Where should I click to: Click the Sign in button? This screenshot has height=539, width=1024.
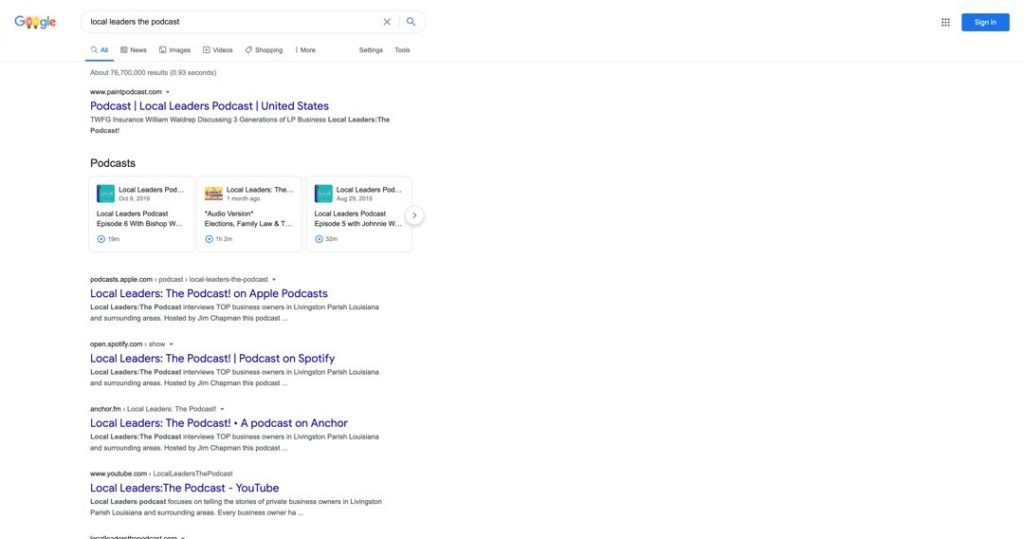coord(985,22)
